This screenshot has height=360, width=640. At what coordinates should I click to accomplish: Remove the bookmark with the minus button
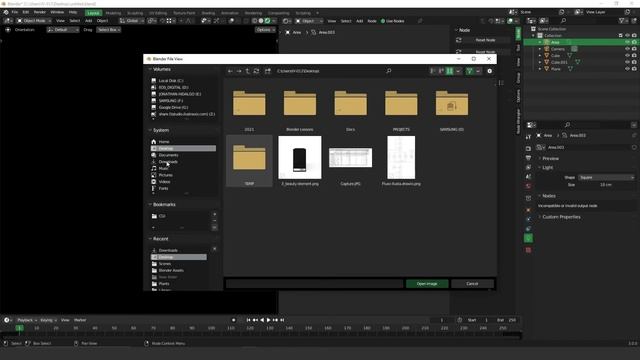click(x=215, y=221)
